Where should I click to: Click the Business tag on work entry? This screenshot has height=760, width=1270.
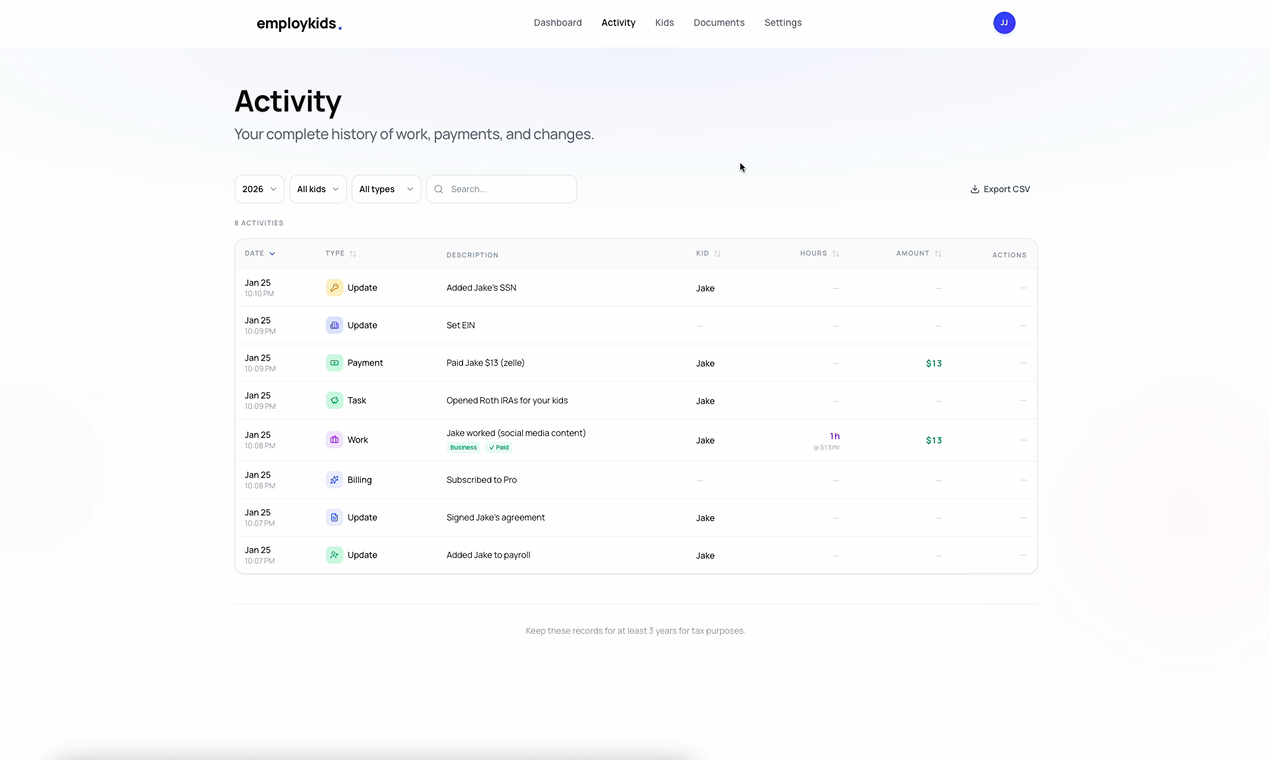pos(463,448)
